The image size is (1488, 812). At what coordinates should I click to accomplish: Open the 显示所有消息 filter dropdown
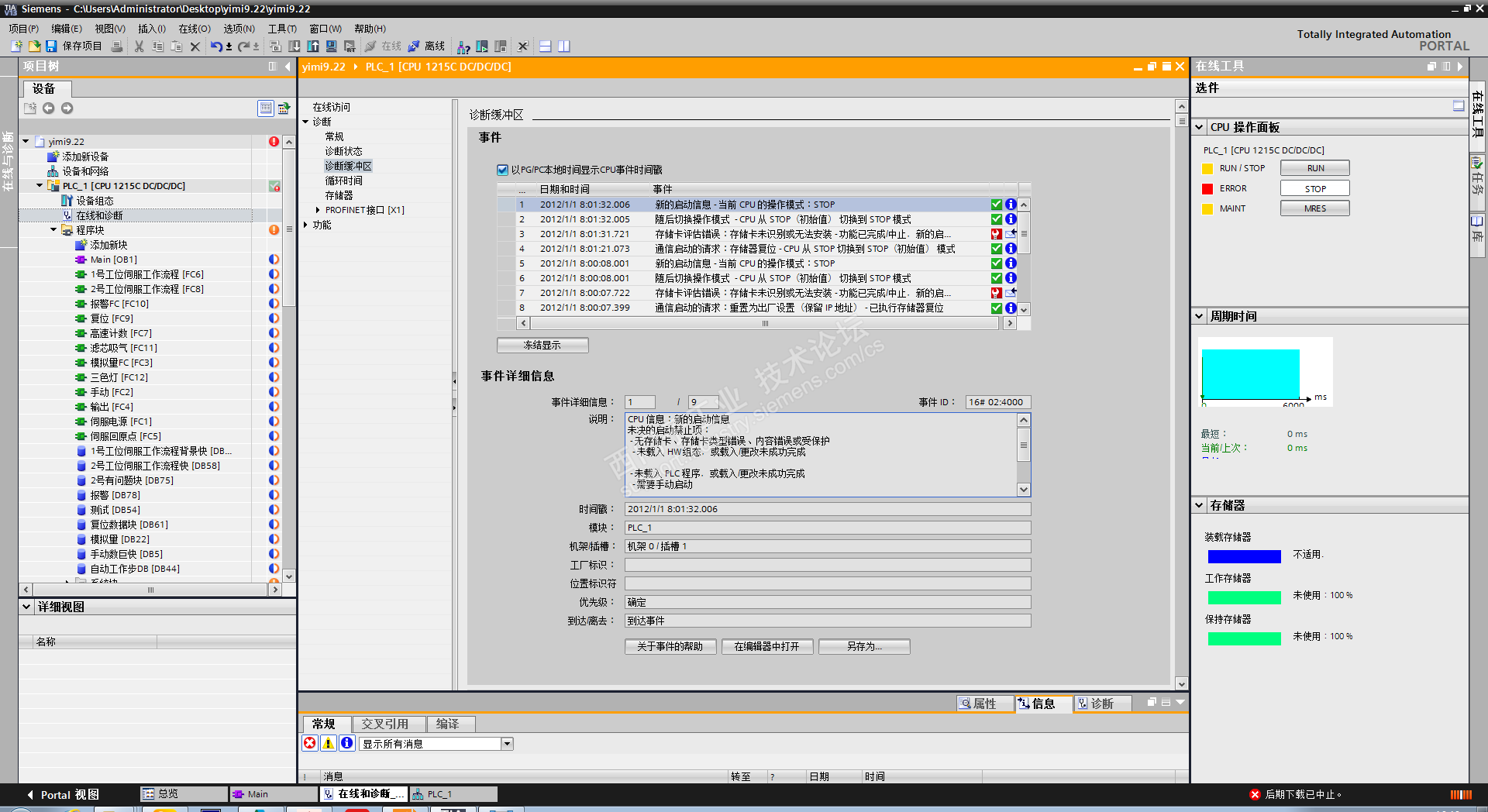507,744
